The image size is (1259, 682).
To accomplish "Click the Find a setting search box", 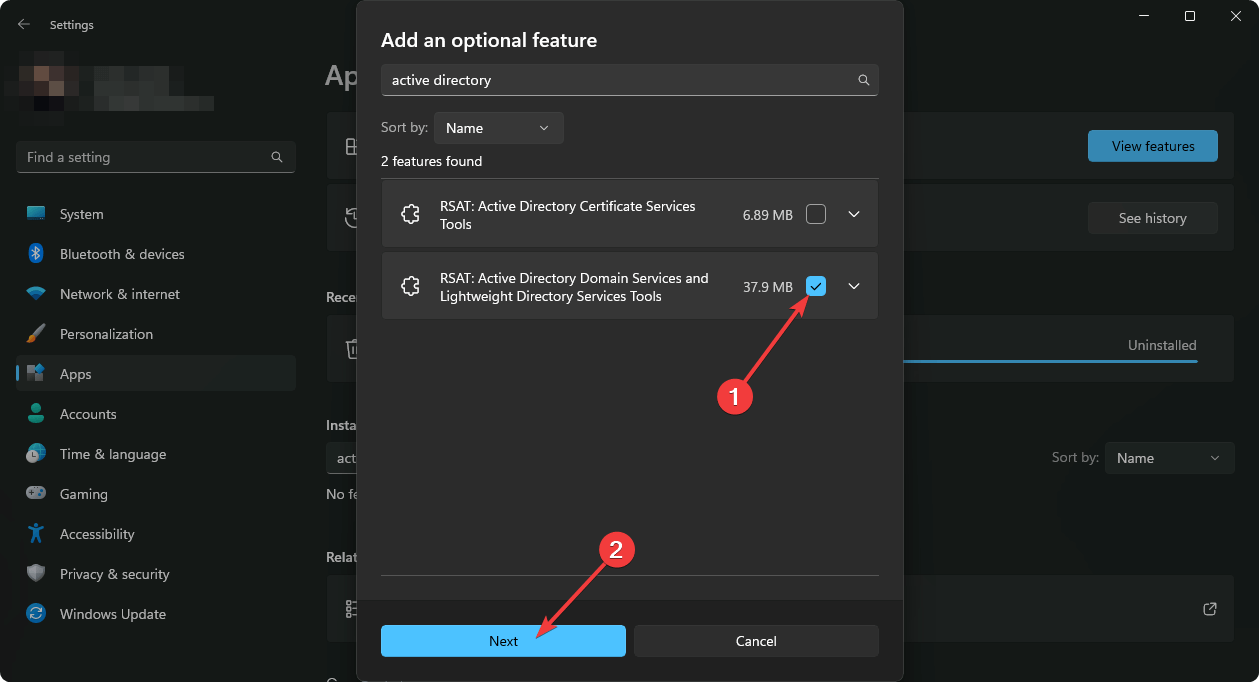I will pyautogui.click(x=156, y=157).
